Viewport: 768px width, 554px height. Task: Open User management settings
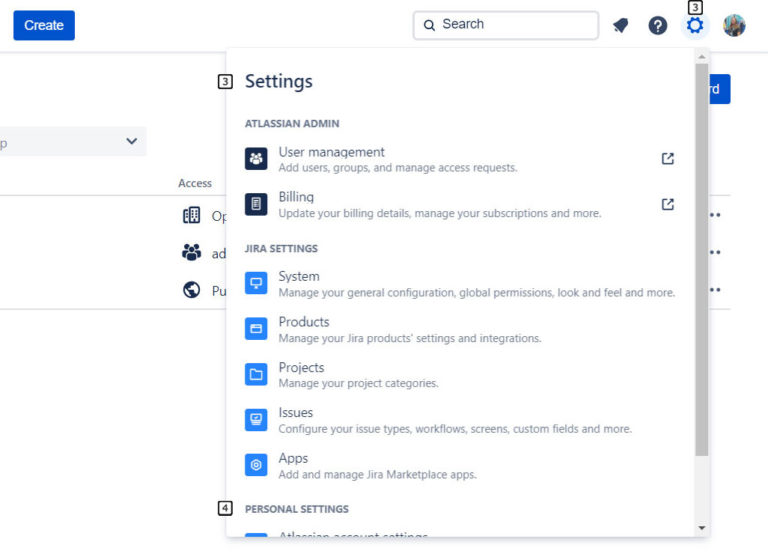460,159
